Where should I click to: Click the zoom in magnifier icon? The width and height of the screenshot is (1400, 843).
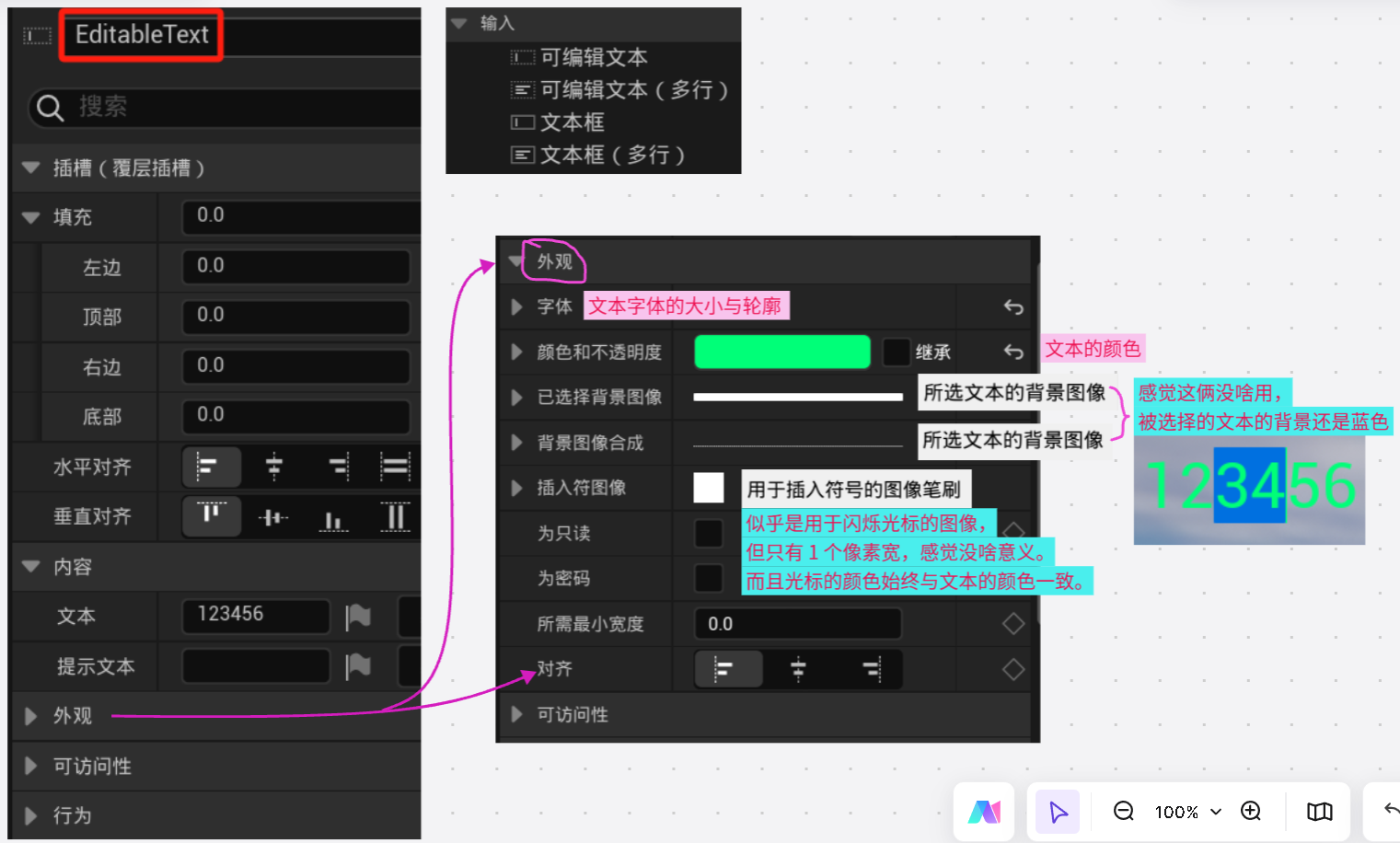(1251, 812)
